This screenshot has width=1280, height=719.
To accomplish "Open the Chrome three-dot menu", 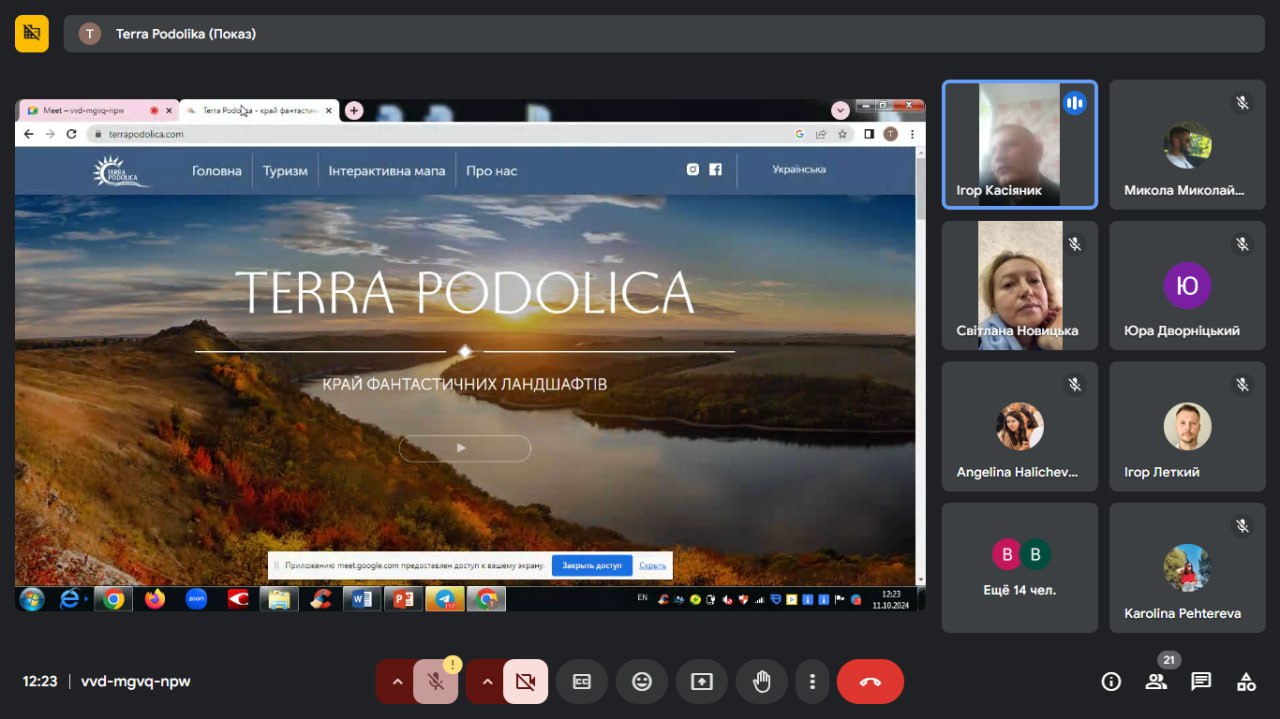I will 910,134.
